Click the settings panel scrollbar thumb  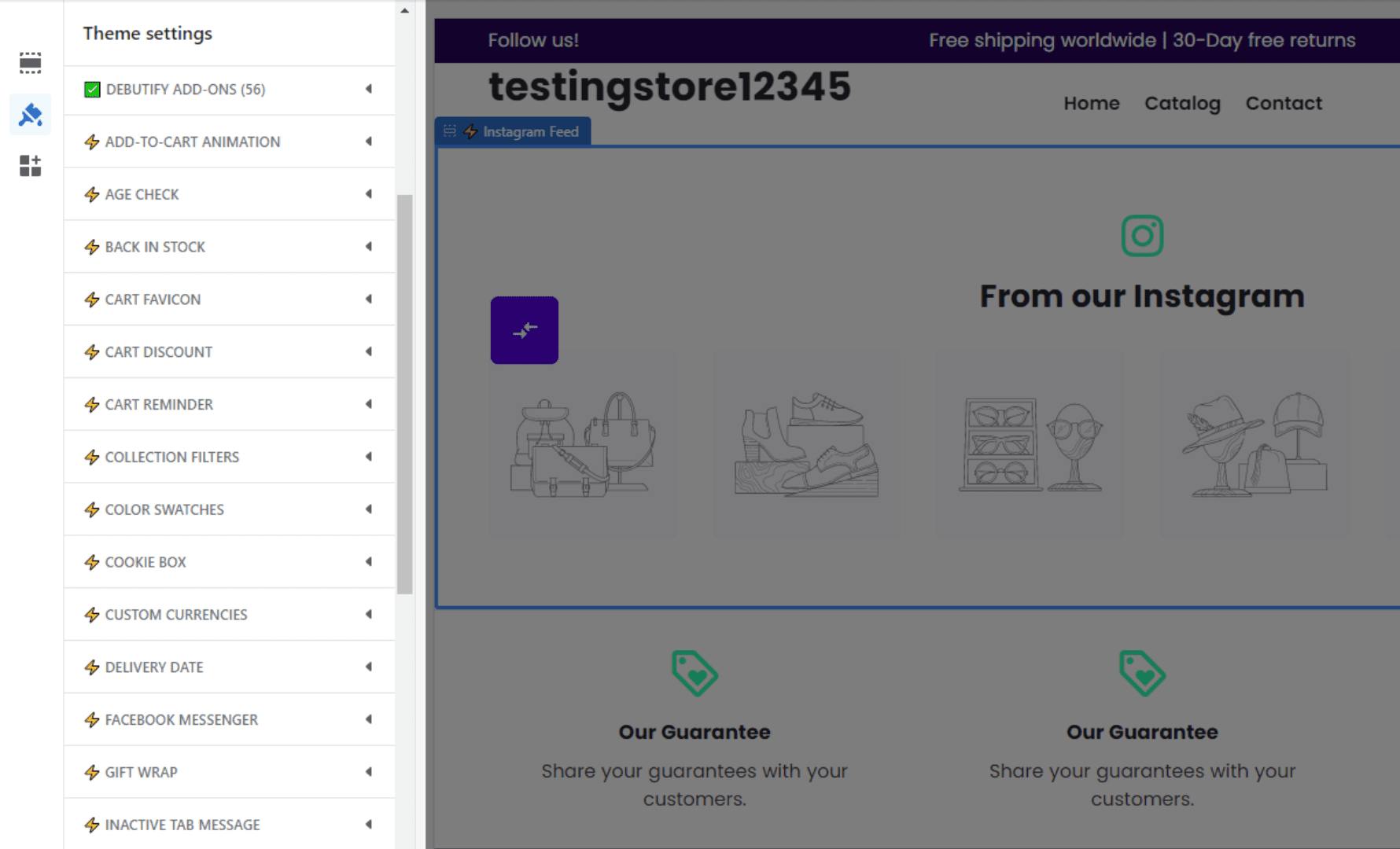[405, 394]
